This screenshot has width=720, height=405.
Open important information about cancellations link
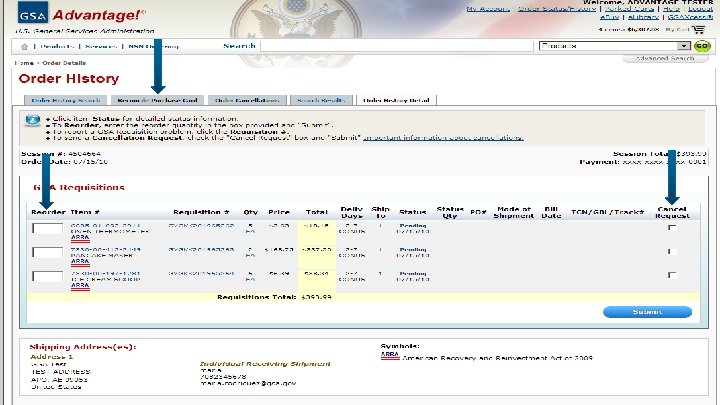click(x=443, y=138)
